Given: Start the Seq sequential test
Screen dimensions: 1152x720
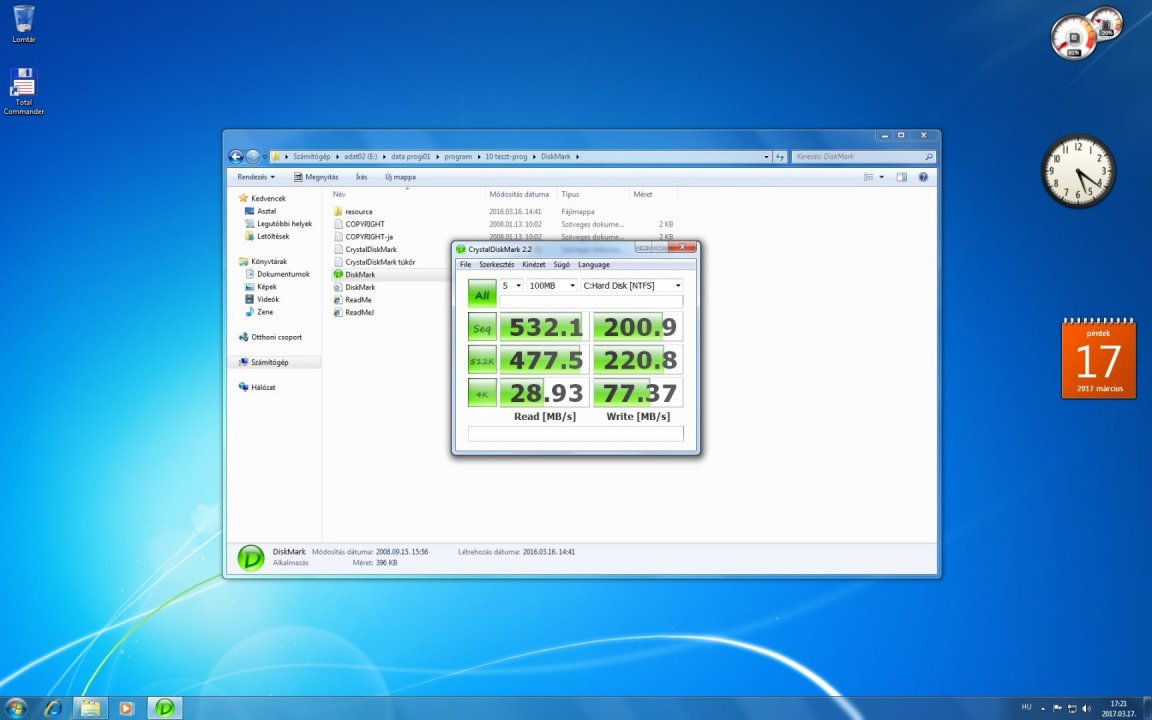Looking at the screenshot, I should point(482,327).
